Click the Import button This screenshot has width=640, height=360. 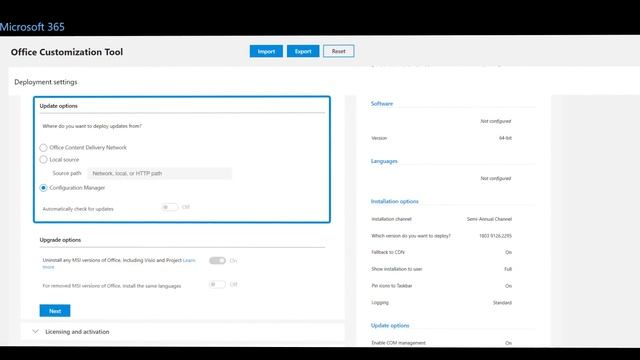tap(266, 51)
